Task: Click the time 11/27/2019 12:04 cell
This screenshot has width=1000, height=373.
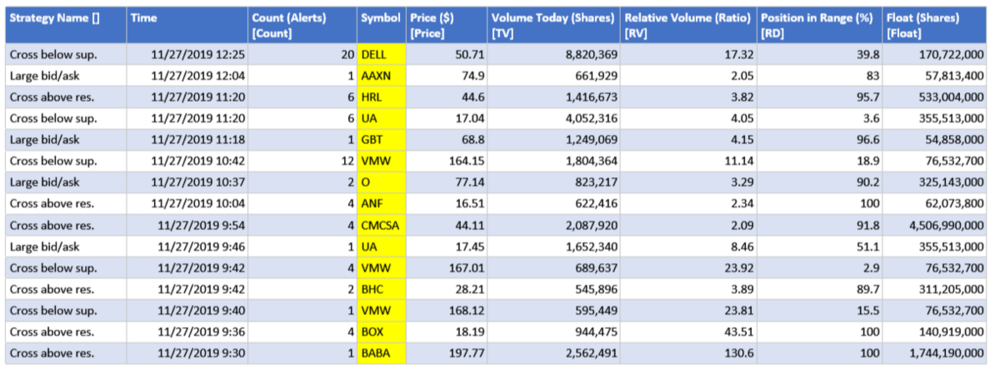Action: point(188,76)
